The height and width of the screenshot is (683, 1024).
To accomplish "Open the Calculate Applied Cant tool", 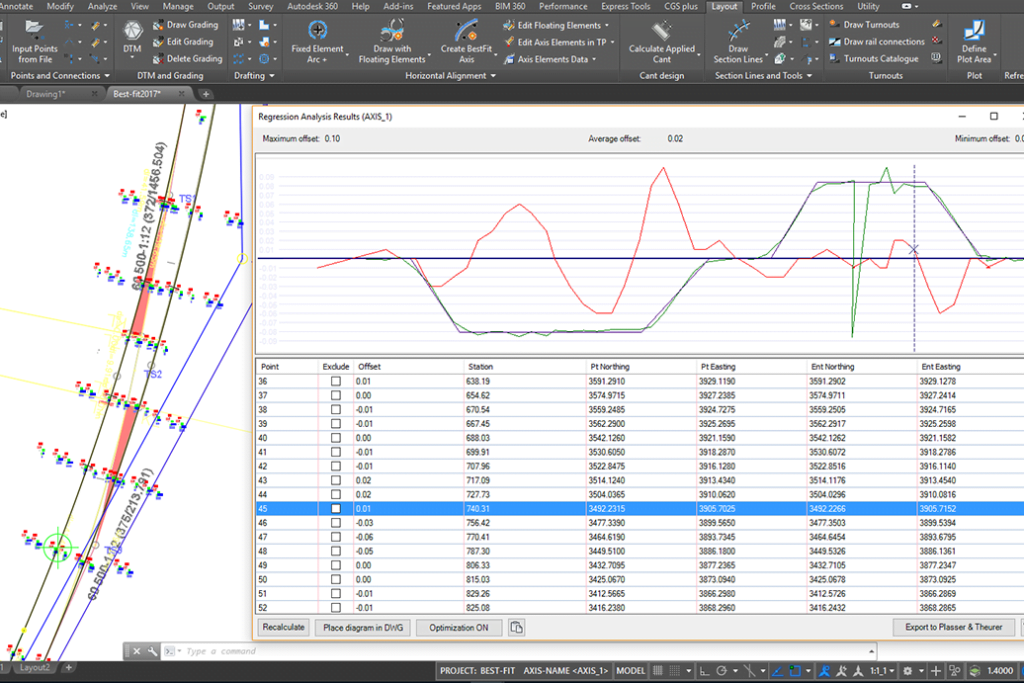I will (x=661, y=30).
